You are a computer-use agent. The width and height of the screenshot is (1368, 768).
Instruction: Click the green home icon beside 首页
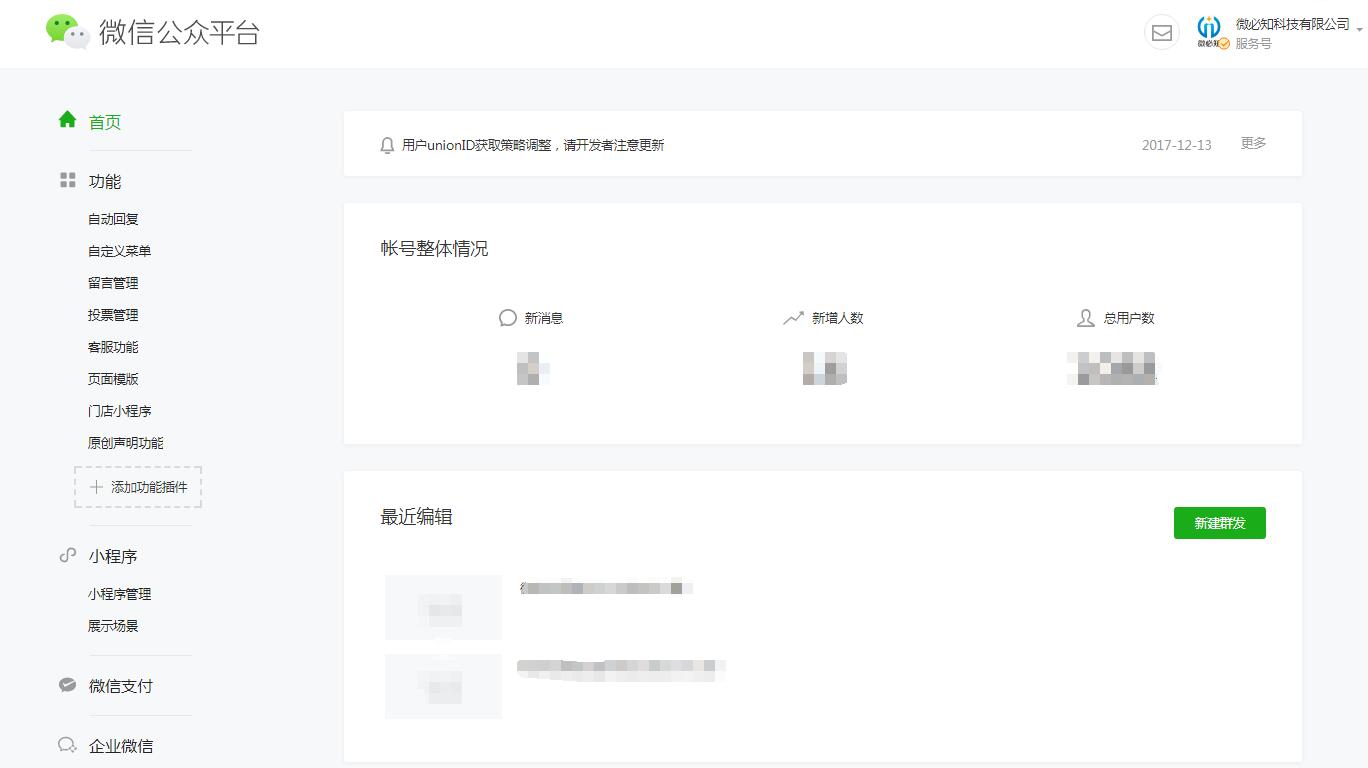coord(67,120)
